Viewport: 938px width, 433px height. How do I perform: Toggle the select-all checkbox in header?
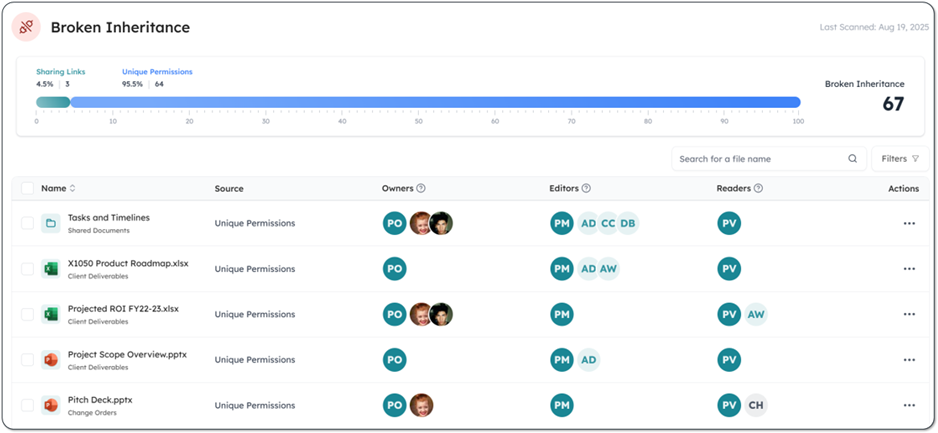27,188
